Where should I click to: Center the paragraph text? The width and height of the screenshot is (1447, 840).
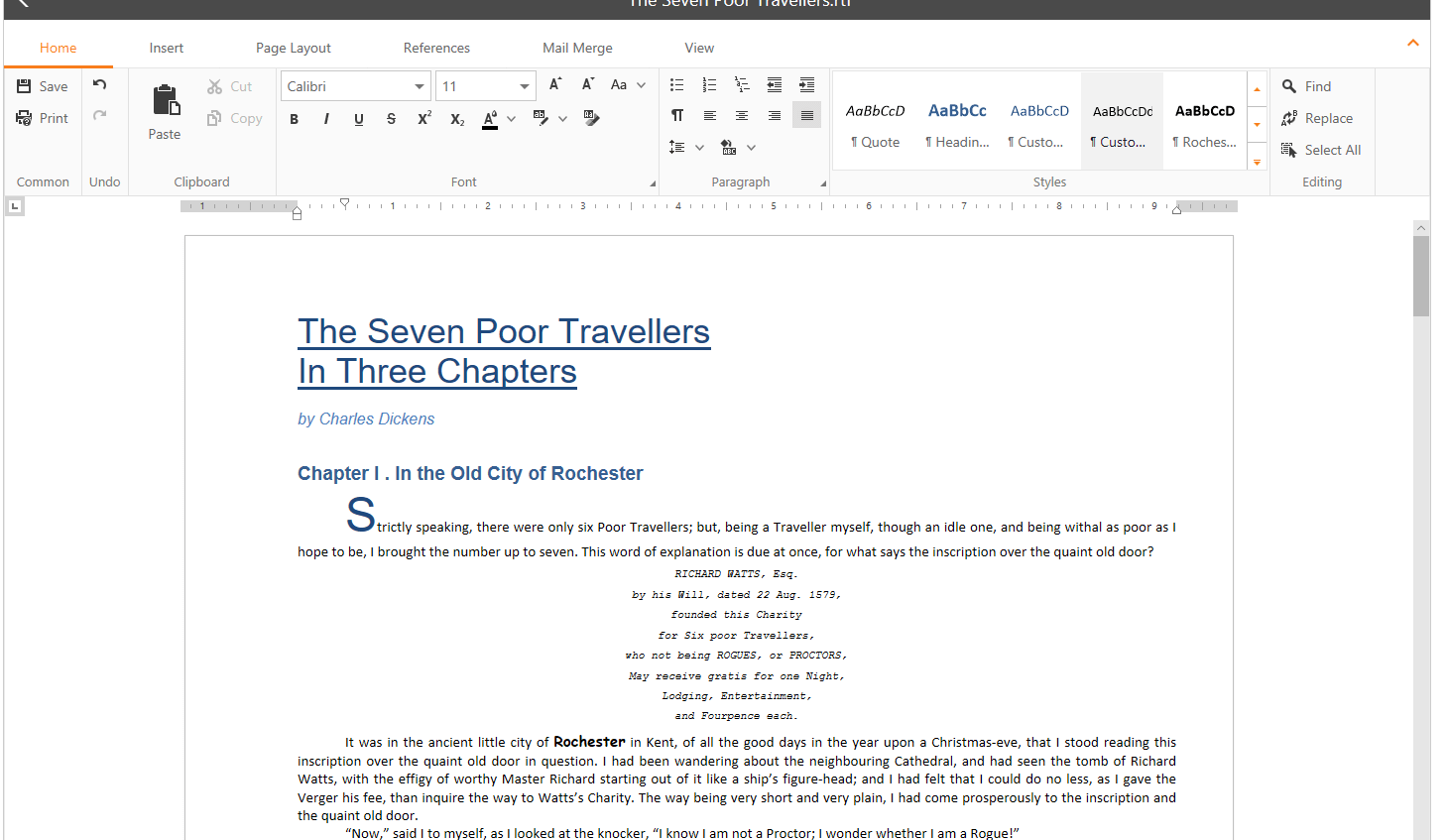tap(742, 116)
